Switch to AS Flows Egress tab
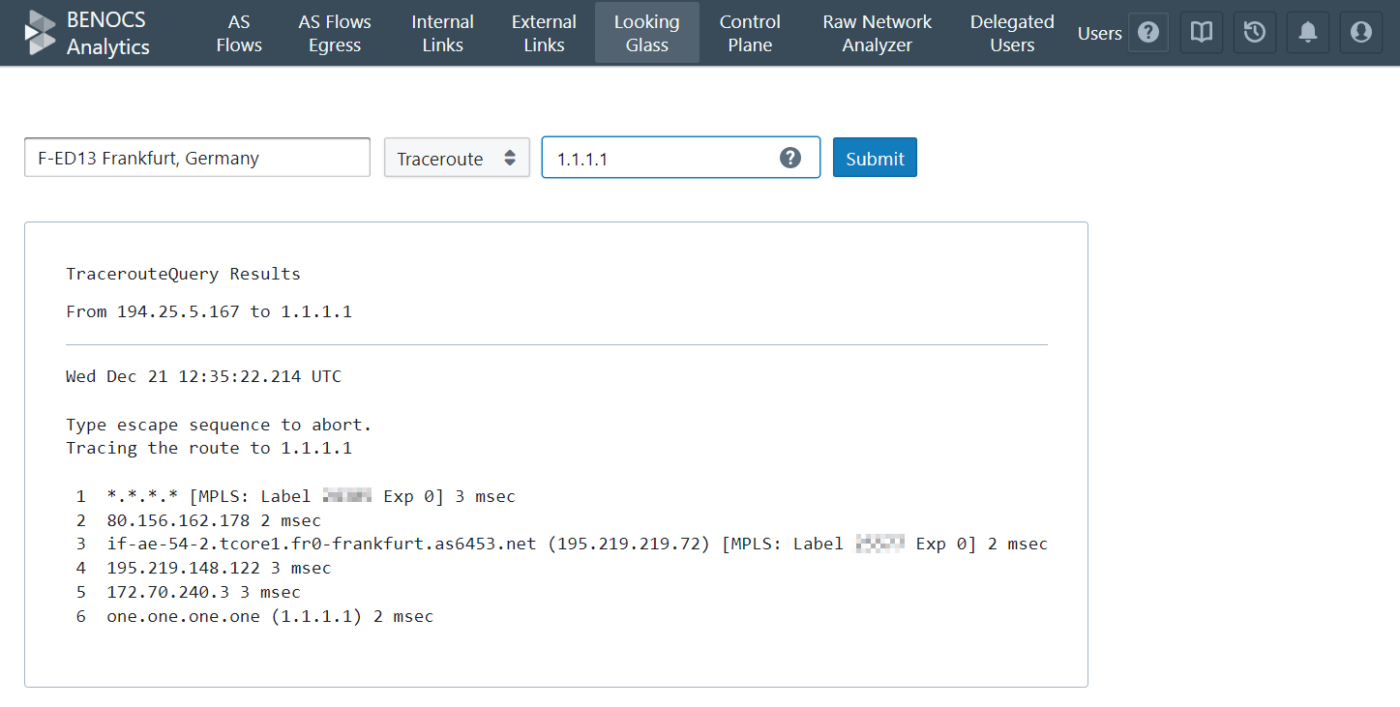The width and height of the screenshot is (1400, 707). coord(334,33)
